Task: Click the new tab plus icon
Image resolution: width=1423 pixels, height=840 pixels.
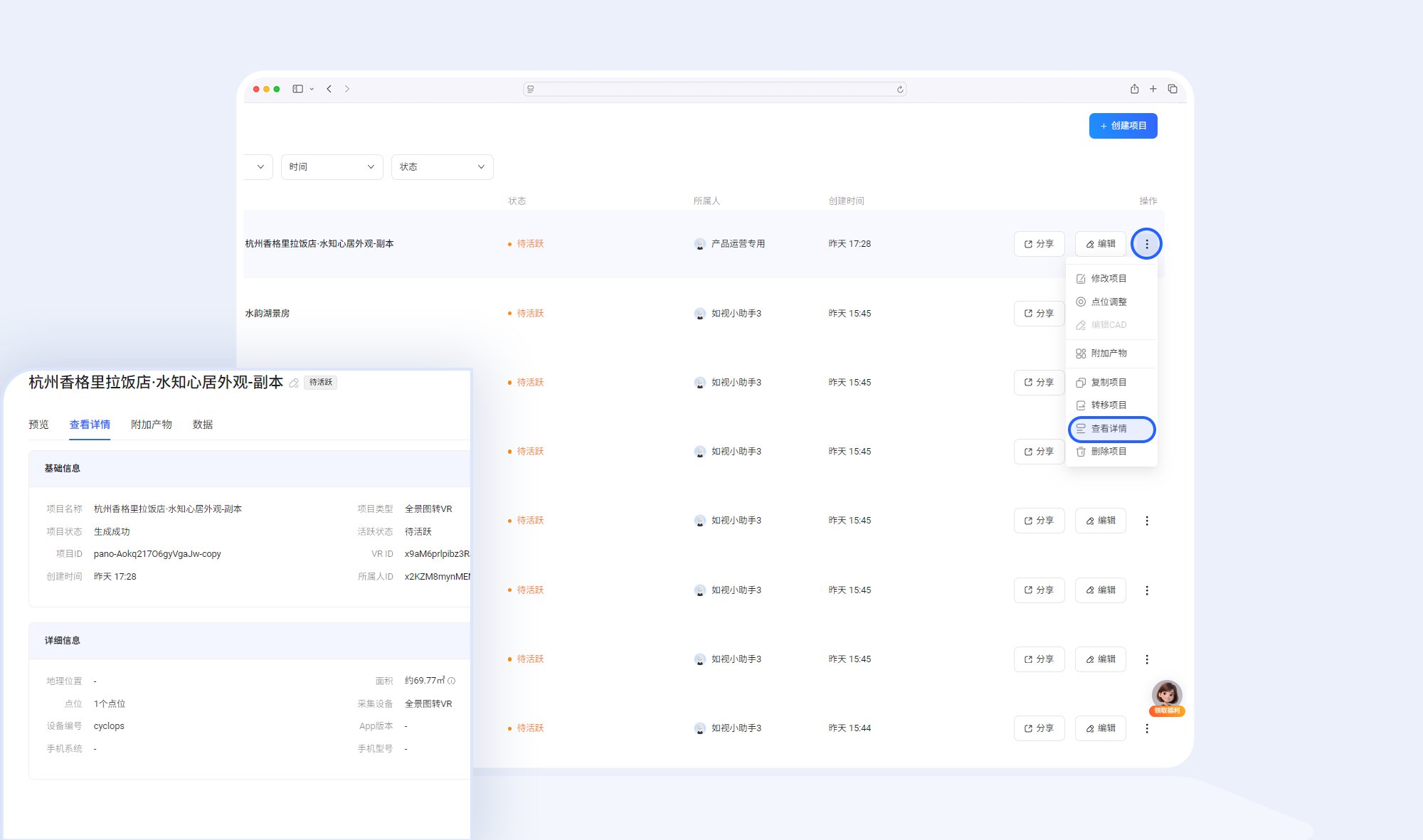Action: point(1153,89)
